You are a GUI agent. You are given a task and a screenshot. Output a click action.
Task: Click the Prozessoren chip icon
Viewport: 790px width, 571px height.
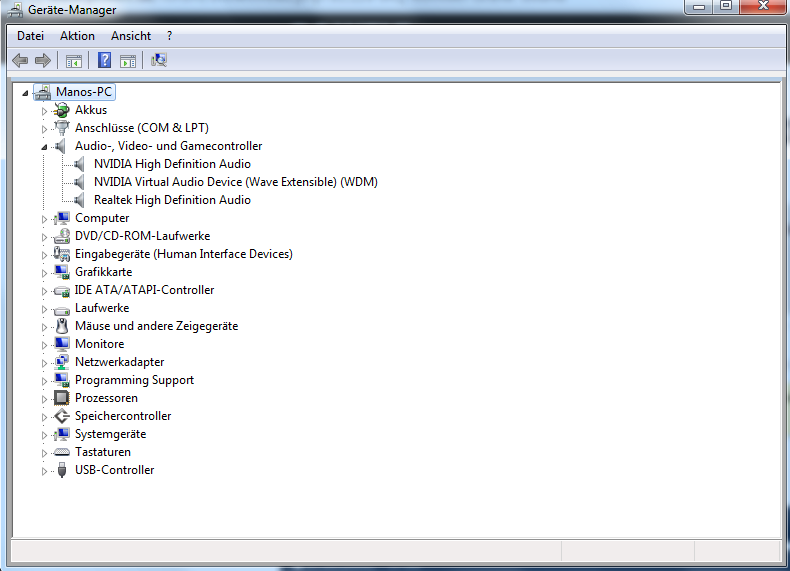coord(61,398)
